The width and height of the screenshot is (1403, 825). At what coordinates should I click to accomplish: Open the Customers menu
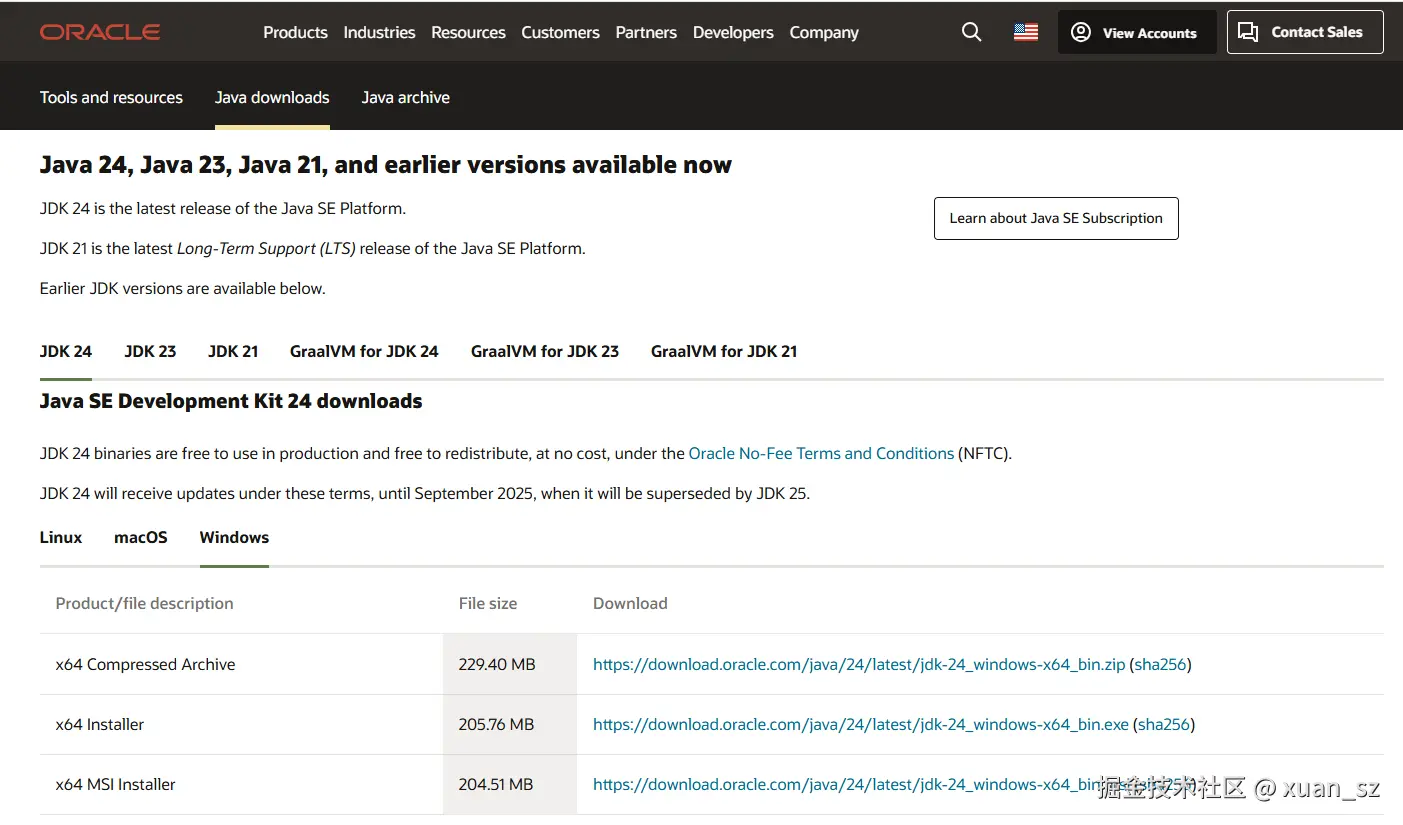(x=560, y=32)
